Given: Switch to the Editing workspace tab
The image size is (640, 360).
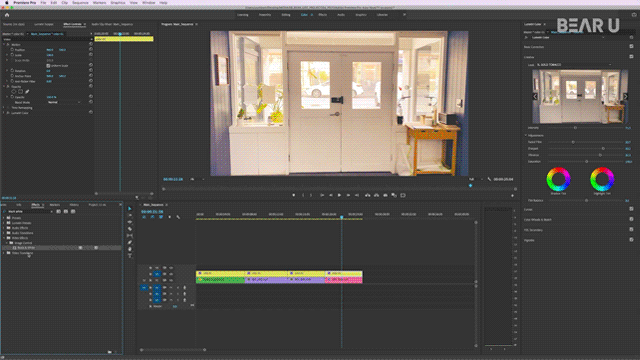Looking at the screenshot, I should pyautogui.click(x=286, y=15).
